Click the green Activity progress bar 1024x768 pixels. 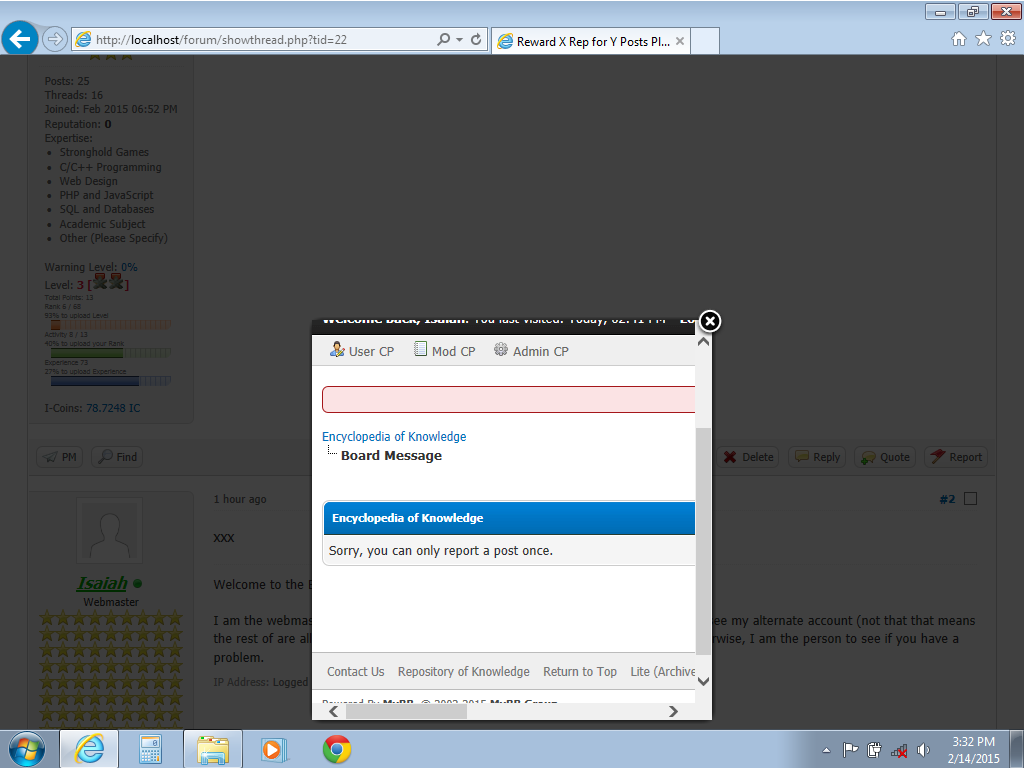pos(111,353)
